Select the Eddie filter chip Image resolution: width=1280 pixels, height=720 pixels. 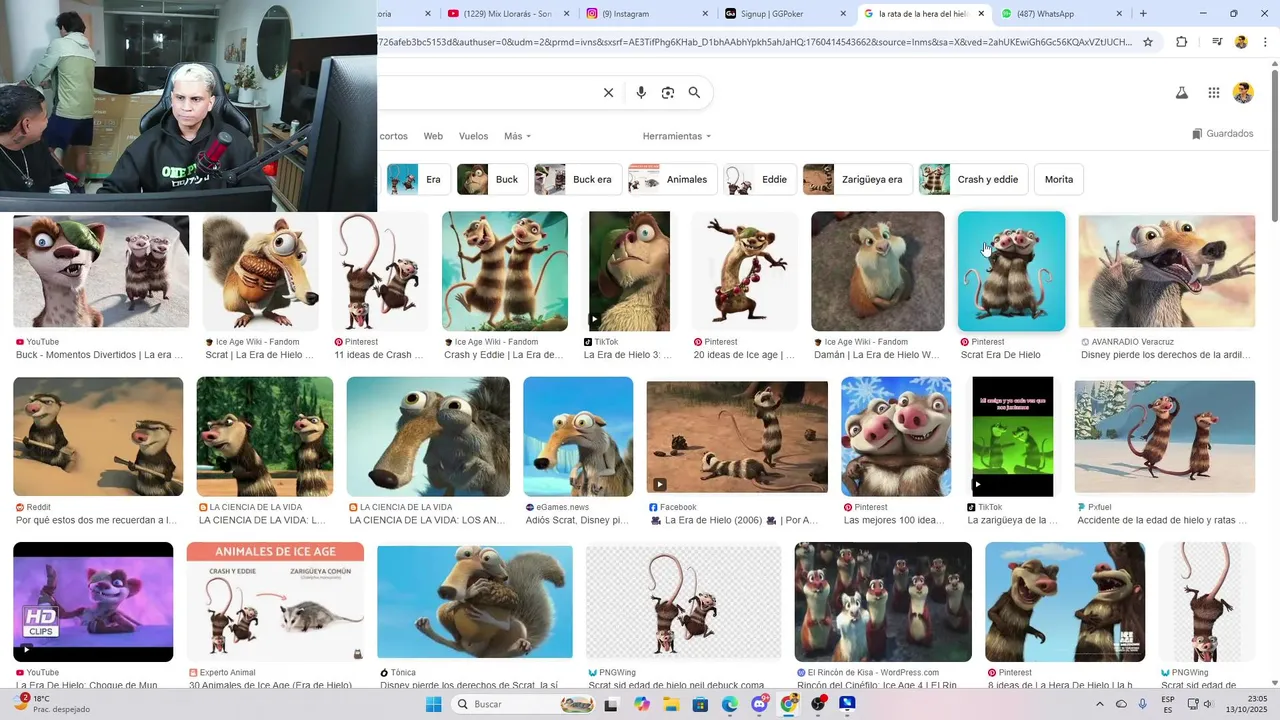tap(760, 179)
